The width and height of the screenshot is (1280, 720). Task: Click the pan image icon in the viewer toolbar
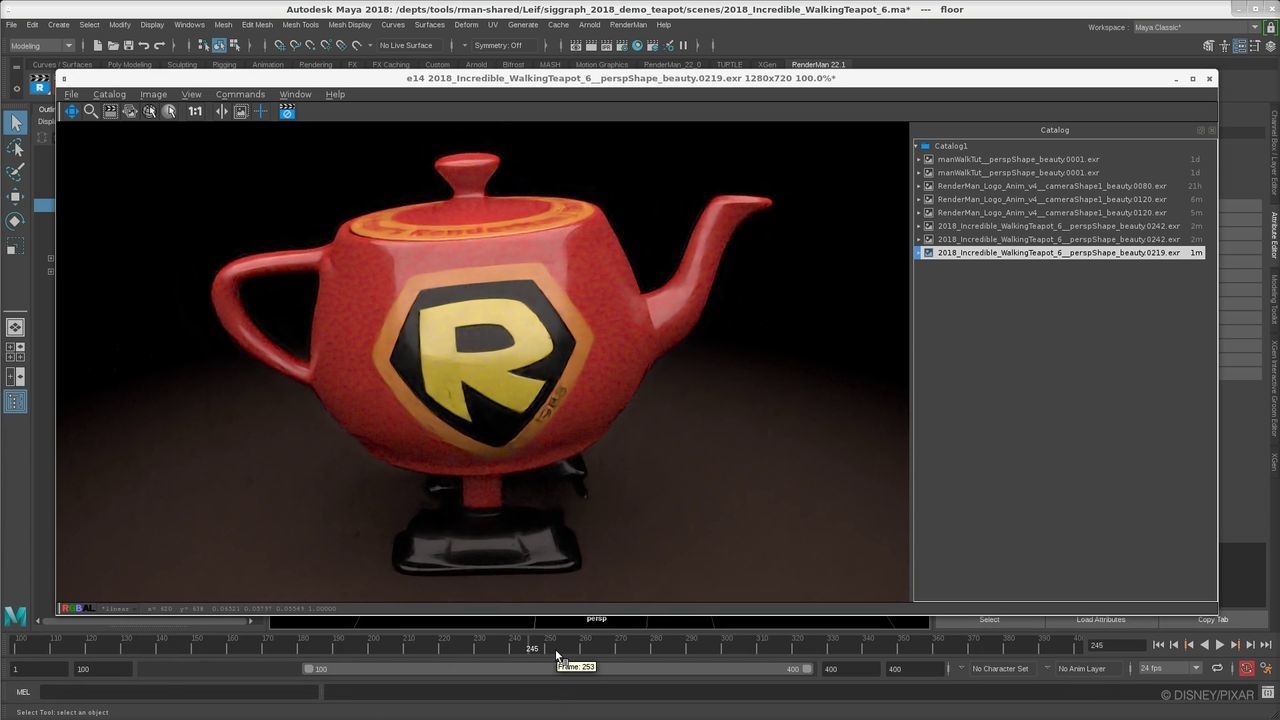click(x=72, y=111)
